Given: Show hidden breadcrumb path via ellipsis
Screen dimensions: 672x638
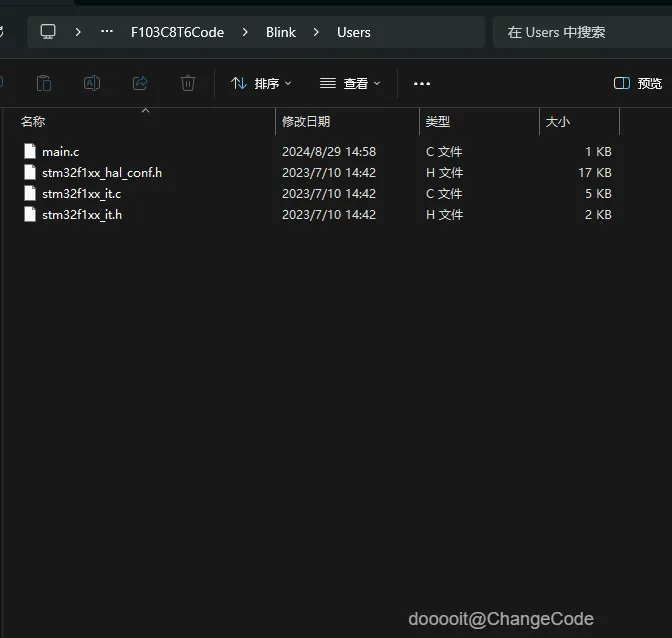Looking at the screenshot, I should coord(107,31).
